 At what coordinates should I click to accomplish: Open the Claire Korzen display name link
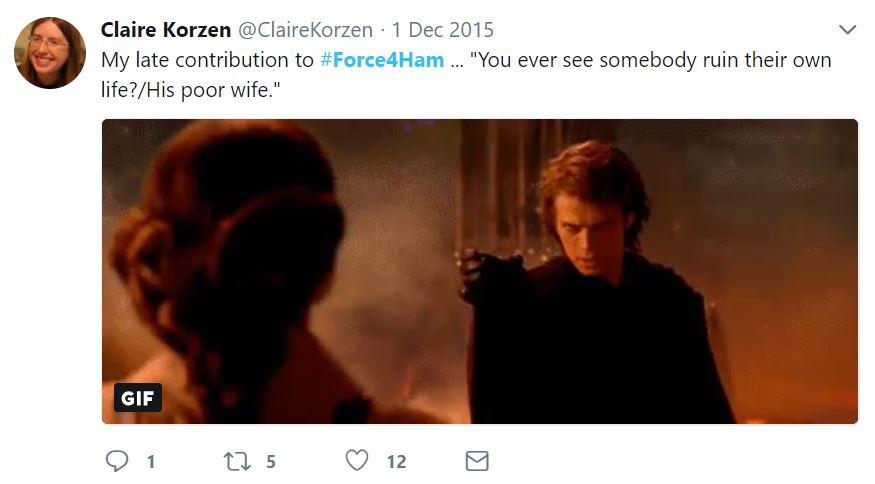pos(166,30)
